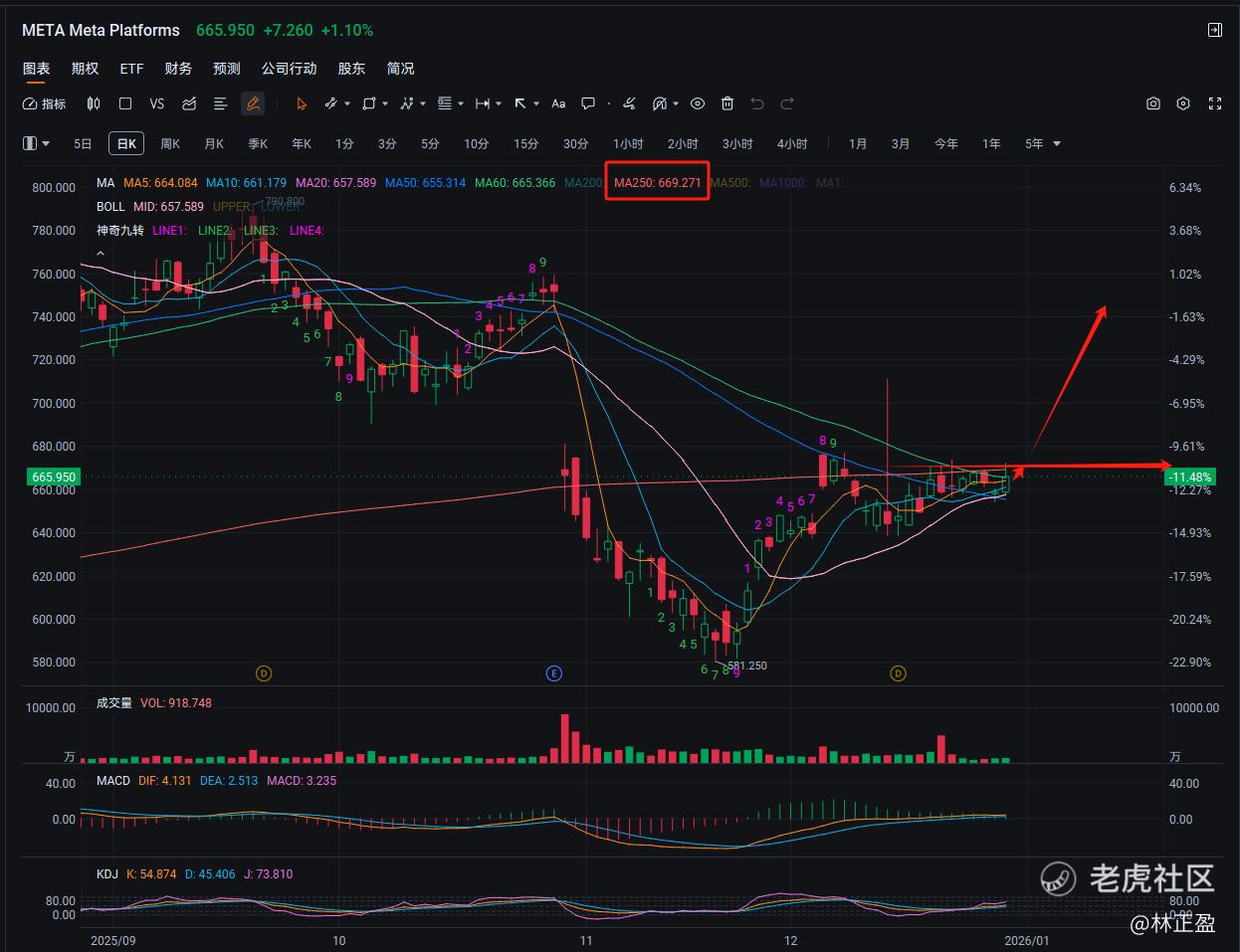Switch to 4小时 interval

[792, 144]
